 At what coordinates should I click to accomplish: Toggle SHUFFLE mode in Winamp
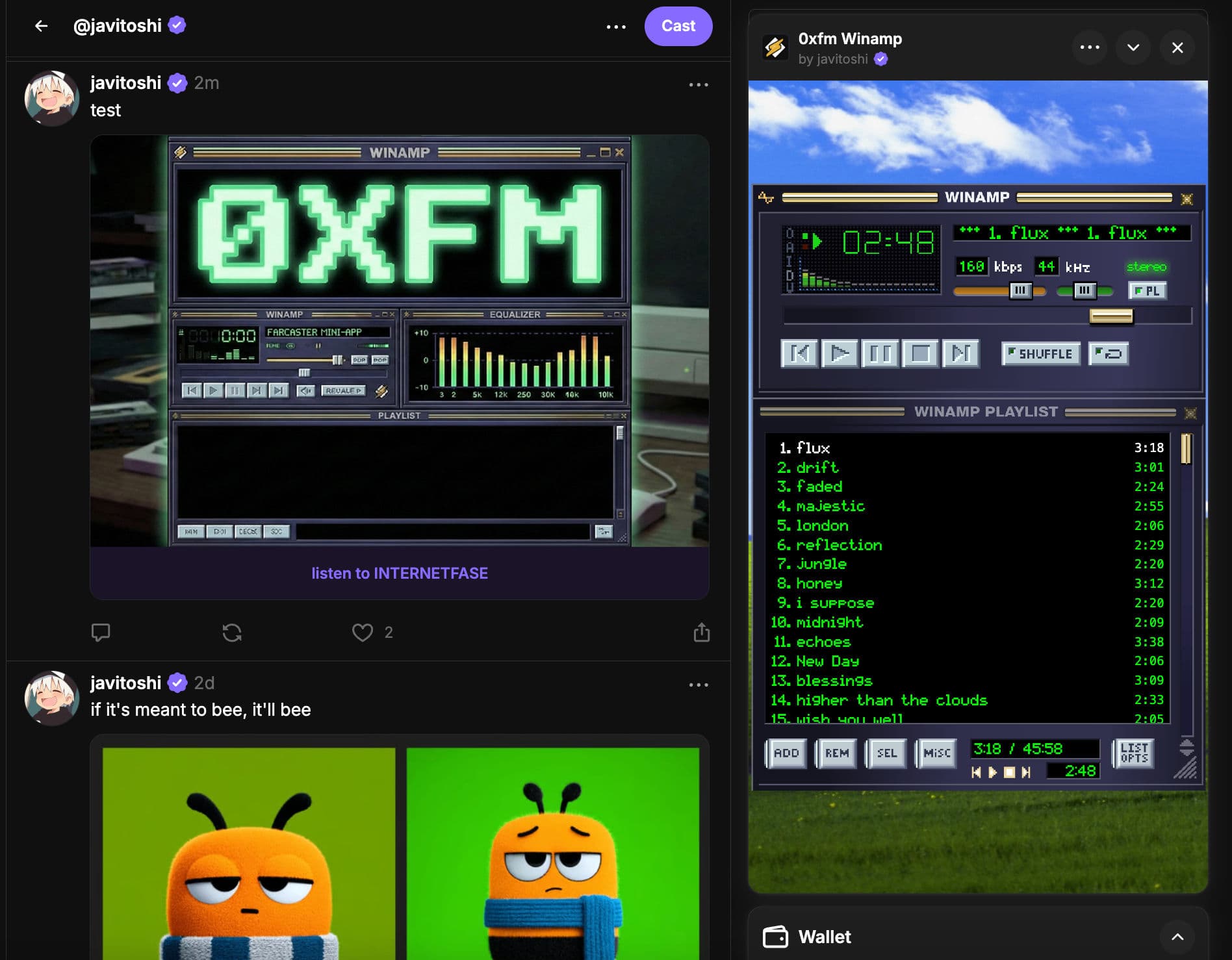(1040, 354)
